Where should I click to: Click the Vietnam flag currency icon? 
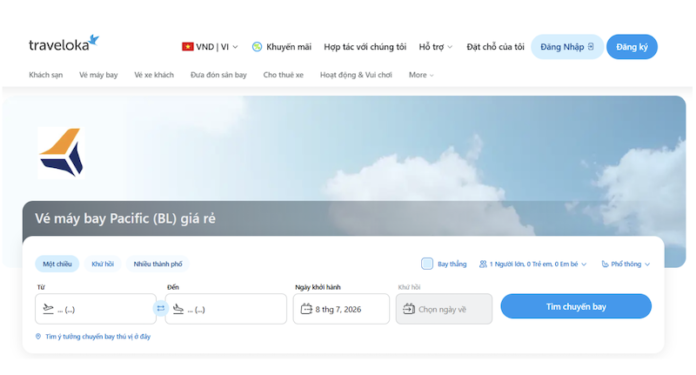pyautogui.click(x=187, y=47)
